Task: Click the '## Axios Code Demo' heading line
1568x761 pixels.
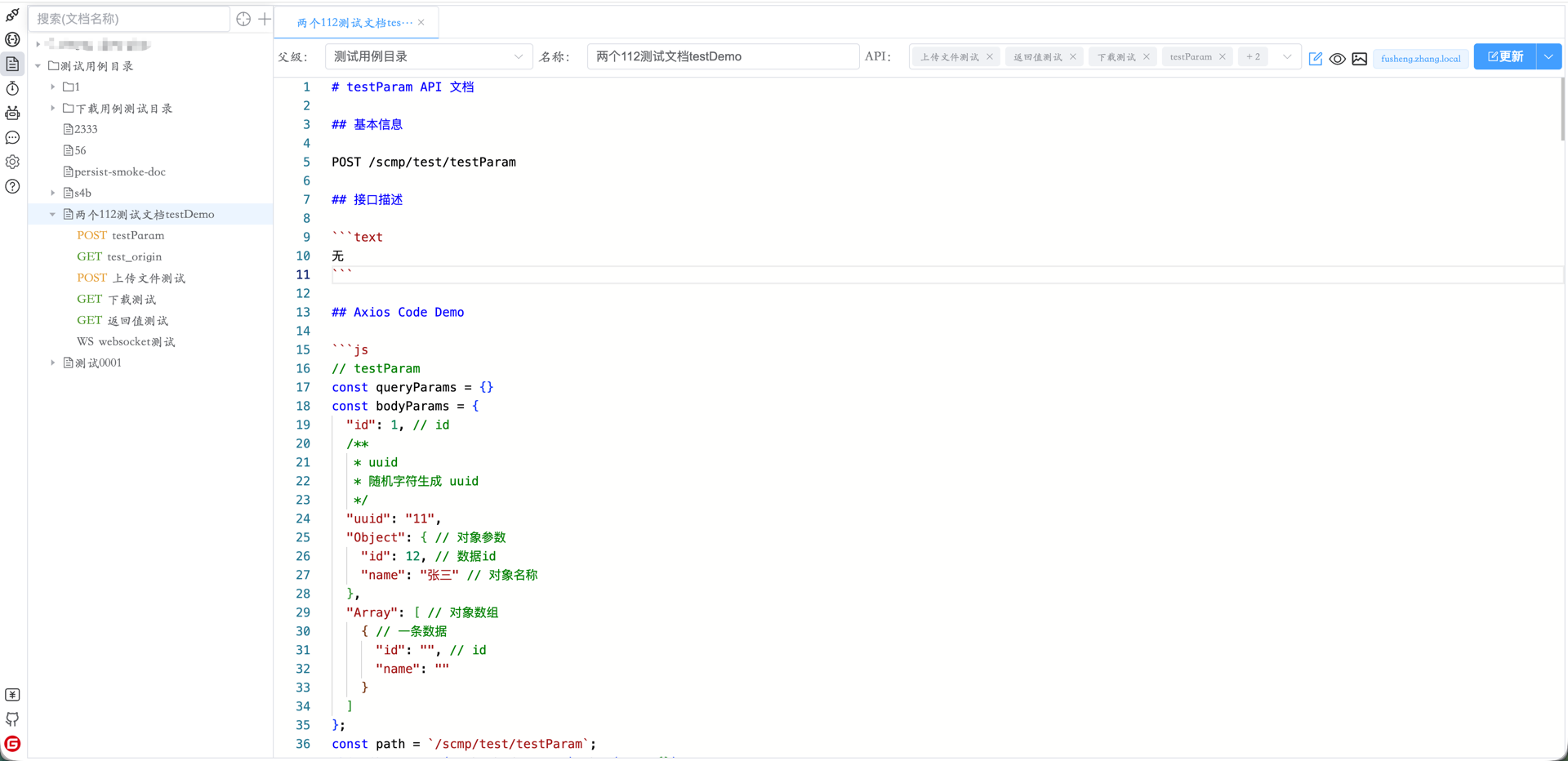Action: [398, 312]
